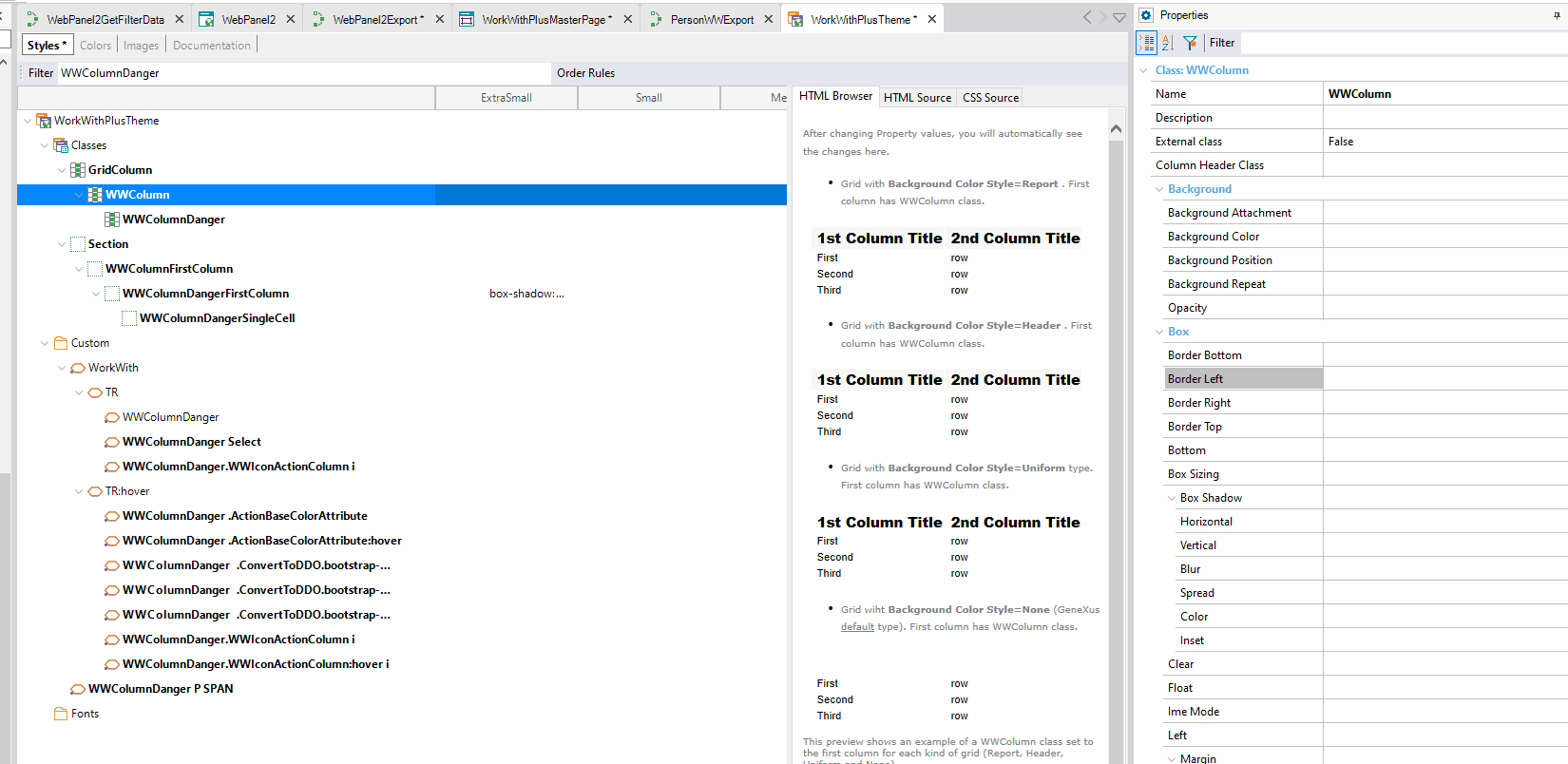Collapse the WorkWithPlusTheme root node
The height and width of the screenshot is (764, 1568).
pos(28,121)
